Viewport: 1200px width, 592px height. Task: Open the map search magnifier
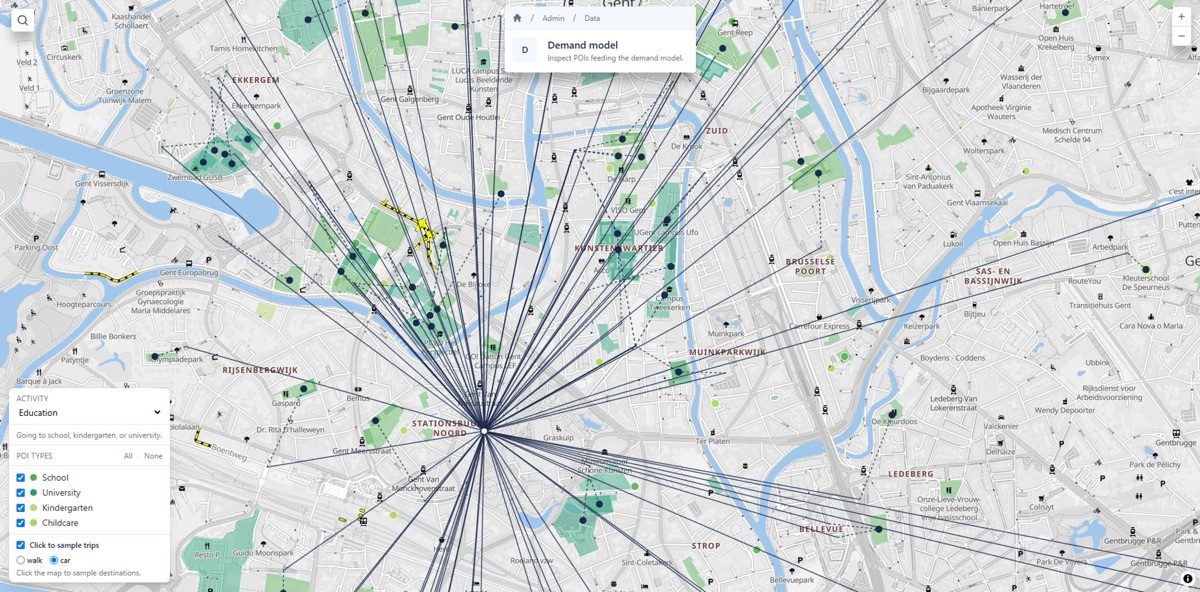point(22,20)
